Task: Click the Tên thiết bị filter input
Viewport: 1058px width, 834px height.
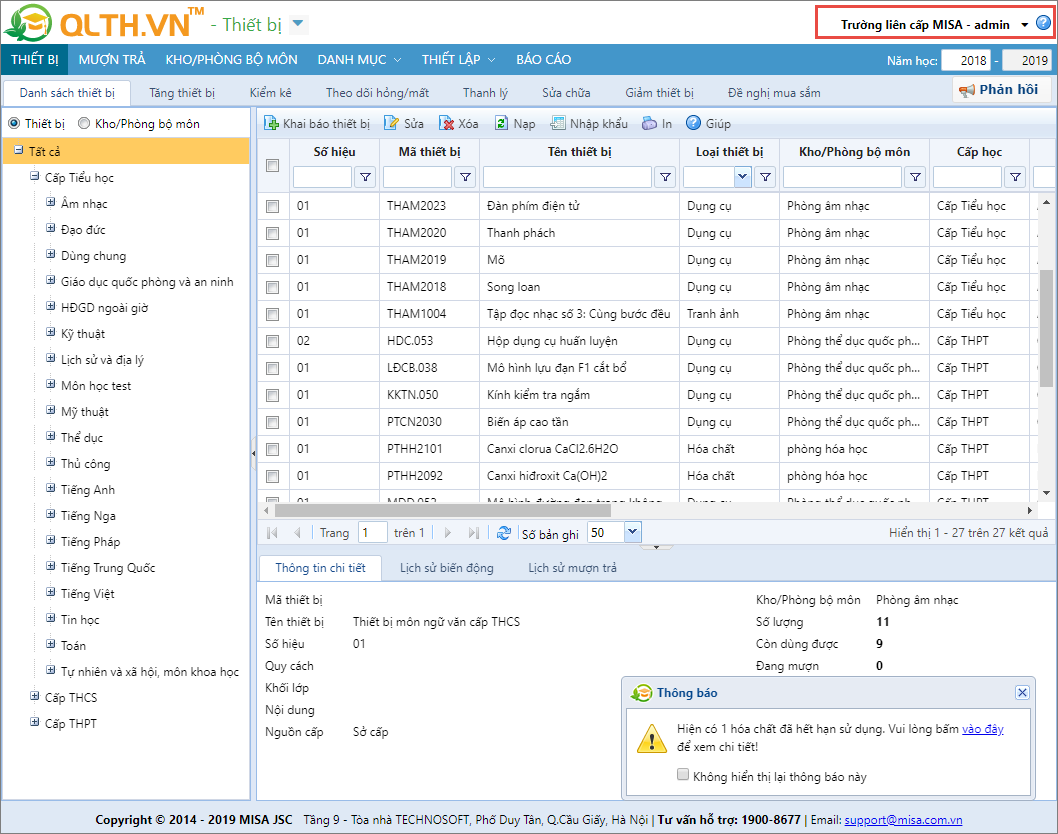Action: (x=567, y=177)
